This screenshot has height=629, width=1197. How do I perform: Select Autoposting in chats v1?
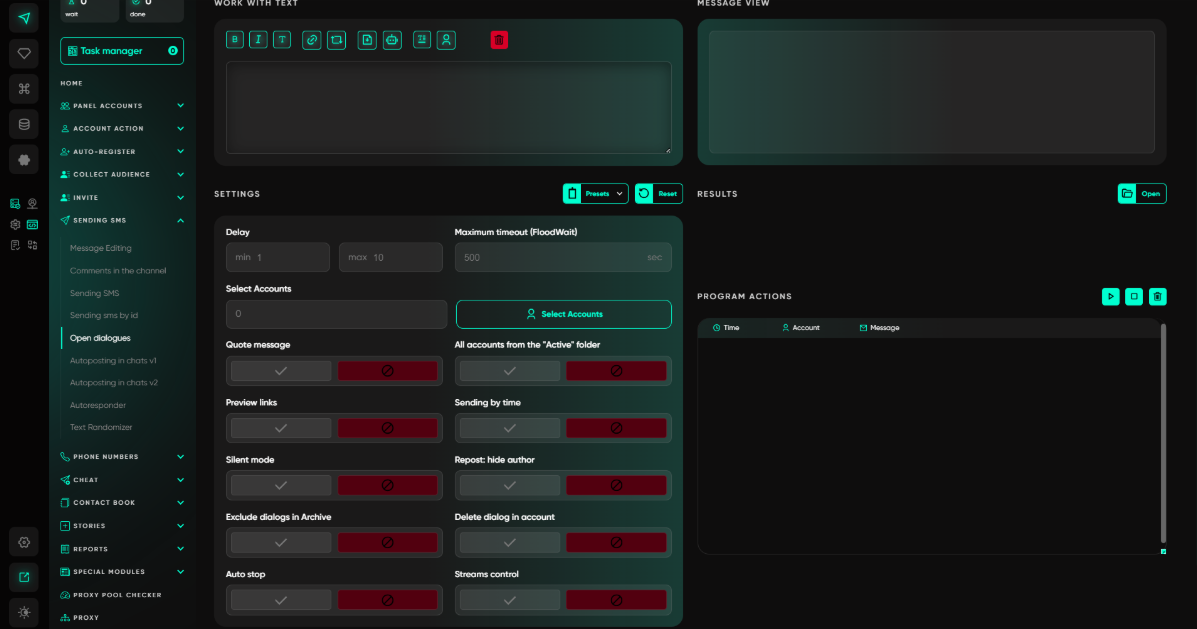pyautogui.click(x=113, y=360)
